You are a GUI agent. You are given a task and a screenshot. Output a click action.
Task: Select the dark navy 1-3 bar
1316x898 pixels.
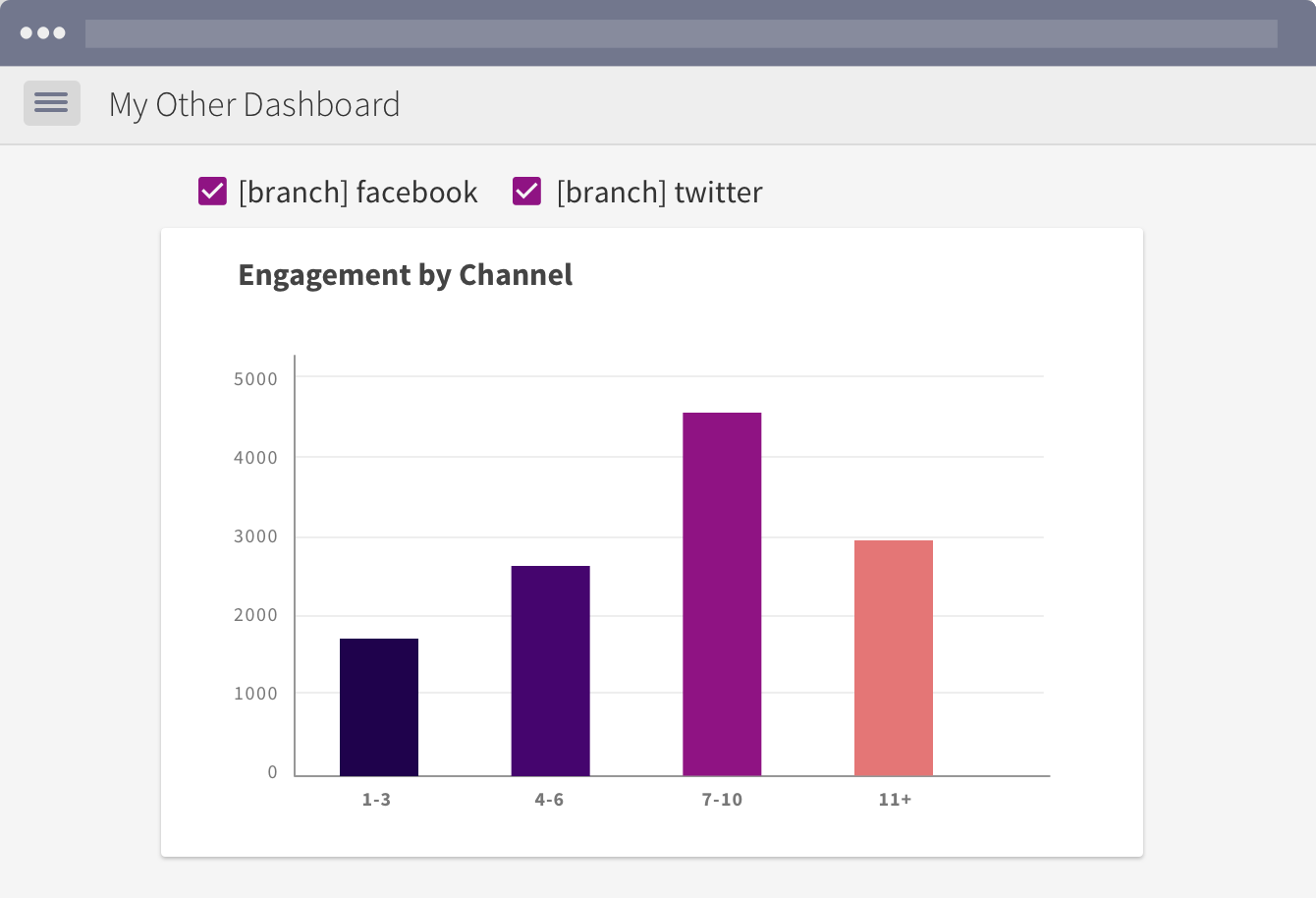tap(379, 707)
